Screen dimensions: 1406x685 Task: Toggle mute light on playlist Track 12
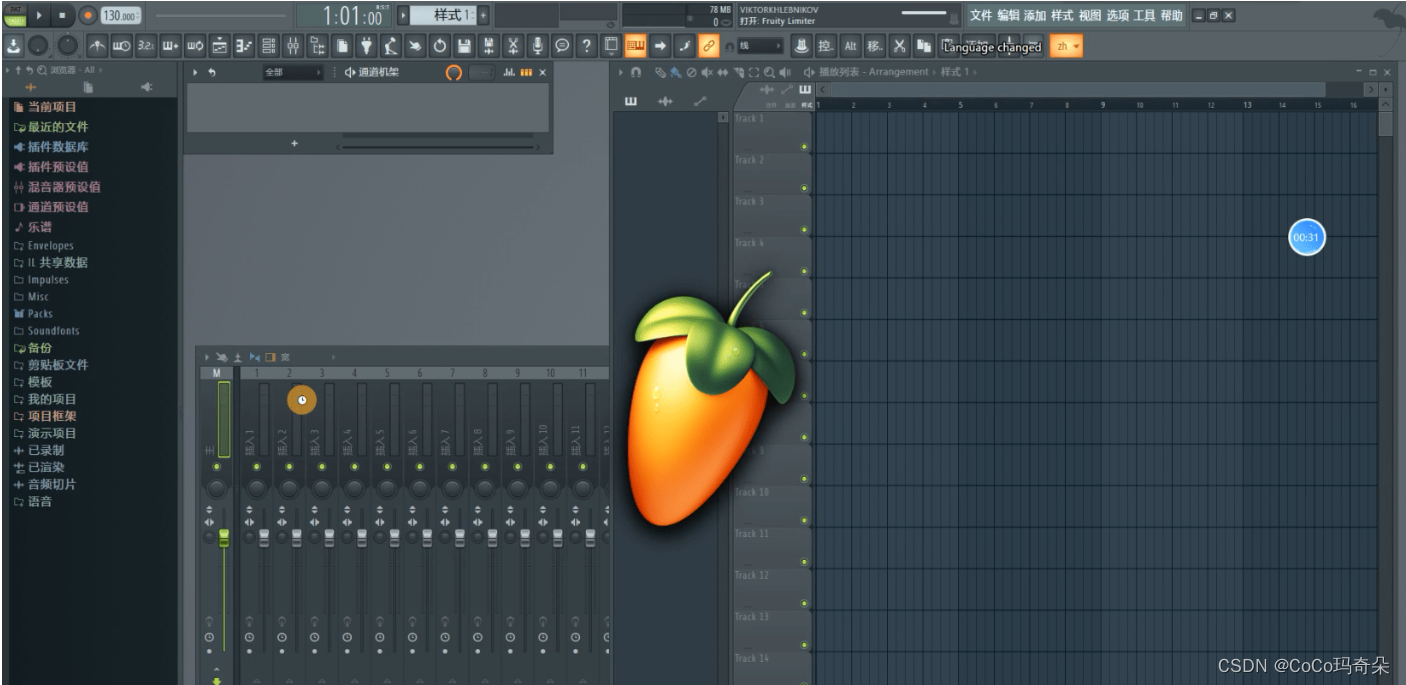tap(804, 604)
